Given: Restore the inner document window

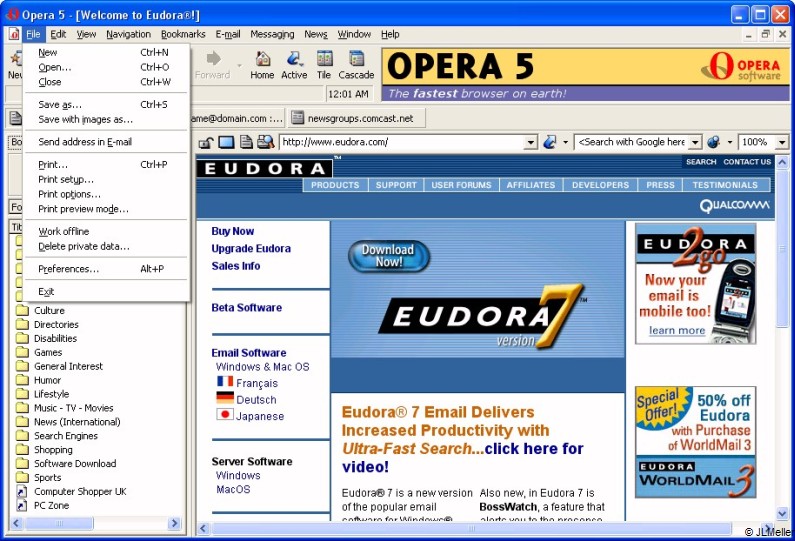Looking at the screenshot, I should pyautogui.click(x=766, y=34).
